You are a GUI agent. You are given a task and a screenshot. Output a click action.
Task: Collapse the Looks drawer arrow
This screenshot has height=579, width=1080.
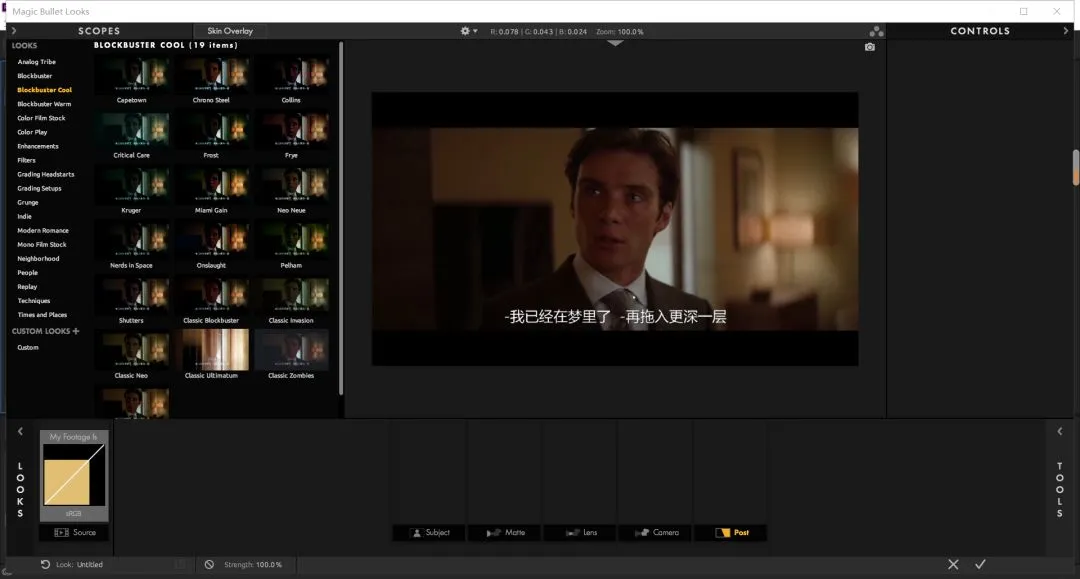click(x=20, y=431)
